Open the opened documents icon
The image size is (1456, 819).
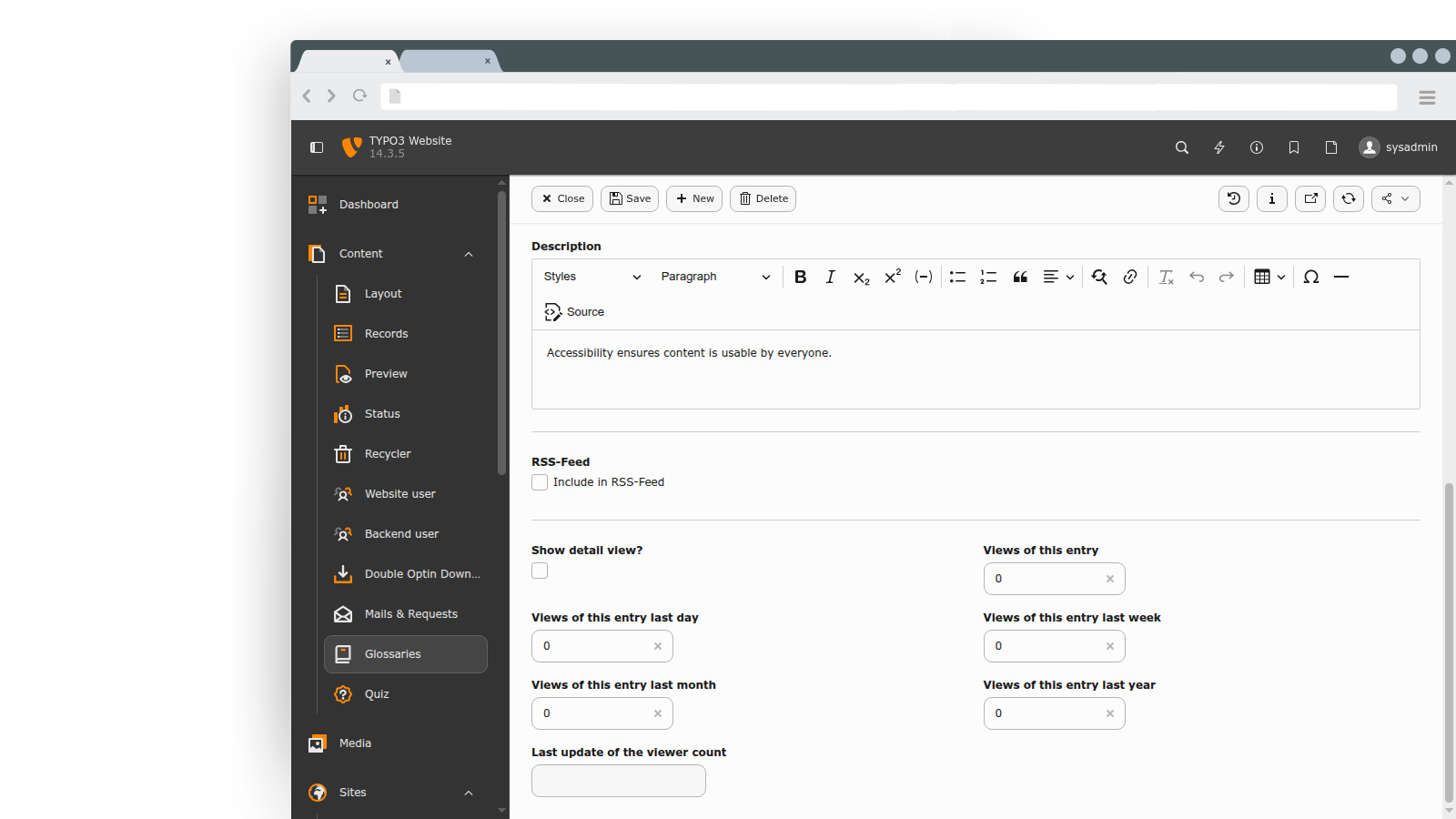(x=1331, y=147)
